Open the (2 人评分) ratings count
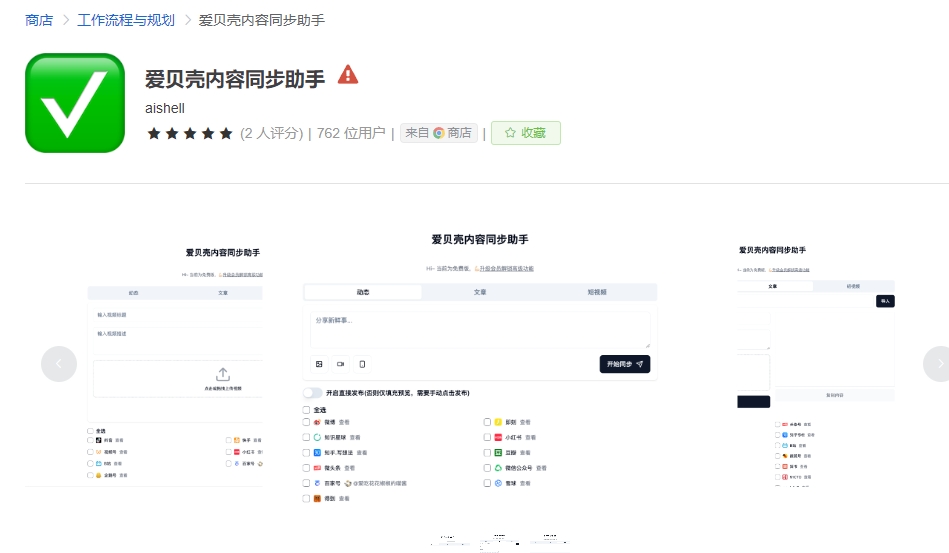The height and width of the screenshot is (553, 949). point(272,133)
